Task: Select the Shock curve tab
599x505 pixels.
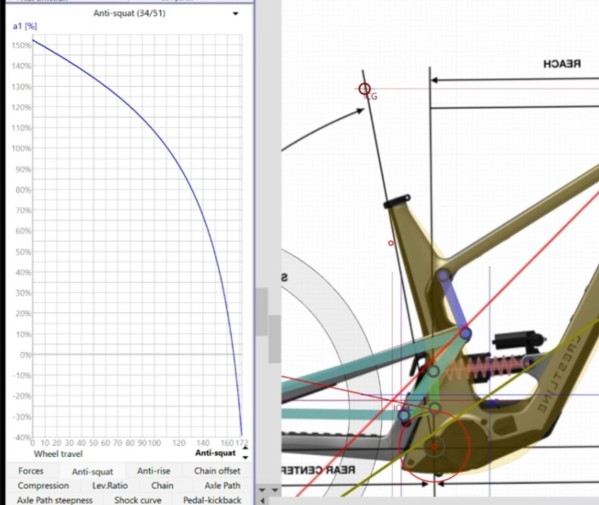Action: click(x=138, y=500)
